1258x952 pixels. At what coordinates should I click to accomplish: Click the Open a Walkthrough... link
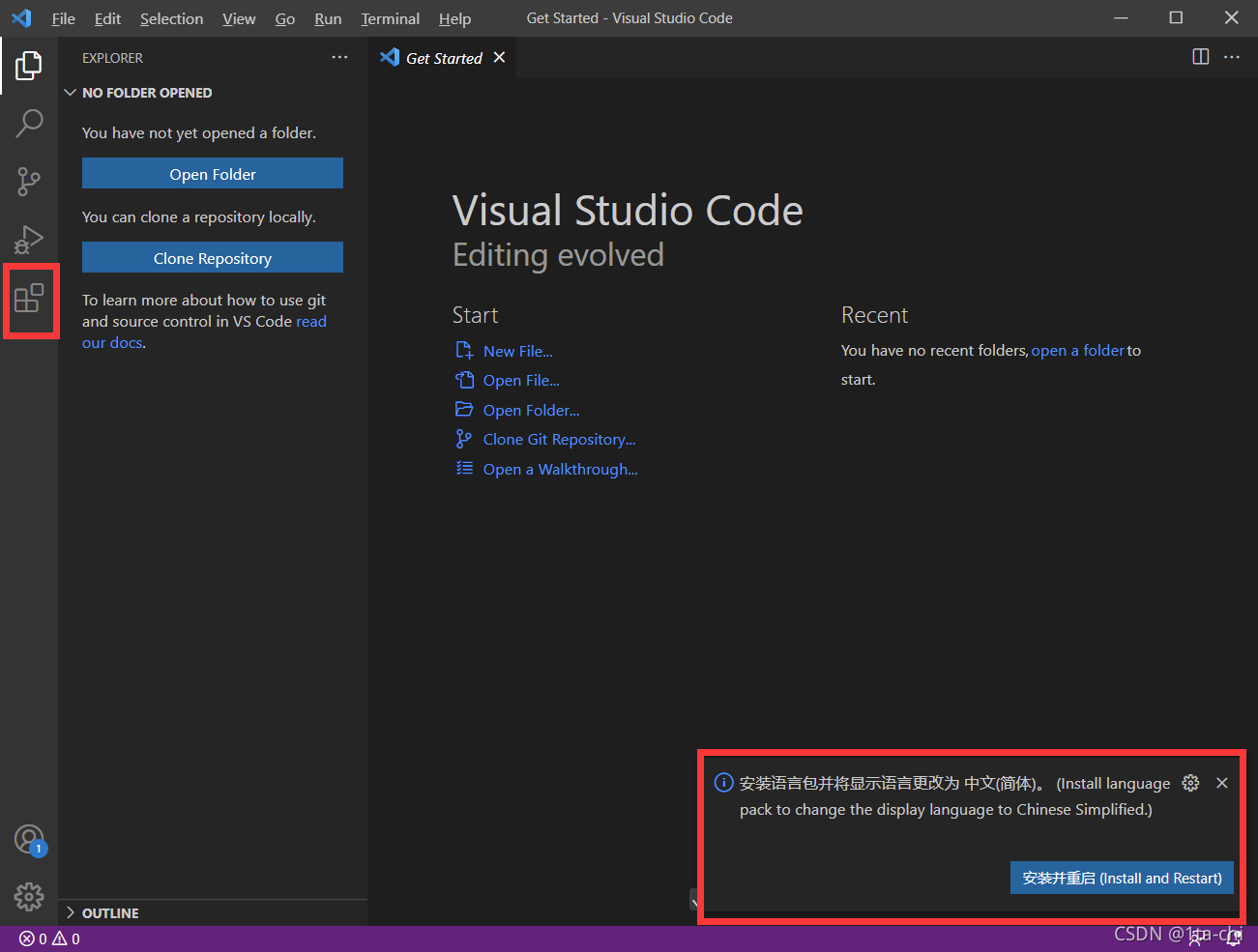pyautogui.click(x=561, y=469)
